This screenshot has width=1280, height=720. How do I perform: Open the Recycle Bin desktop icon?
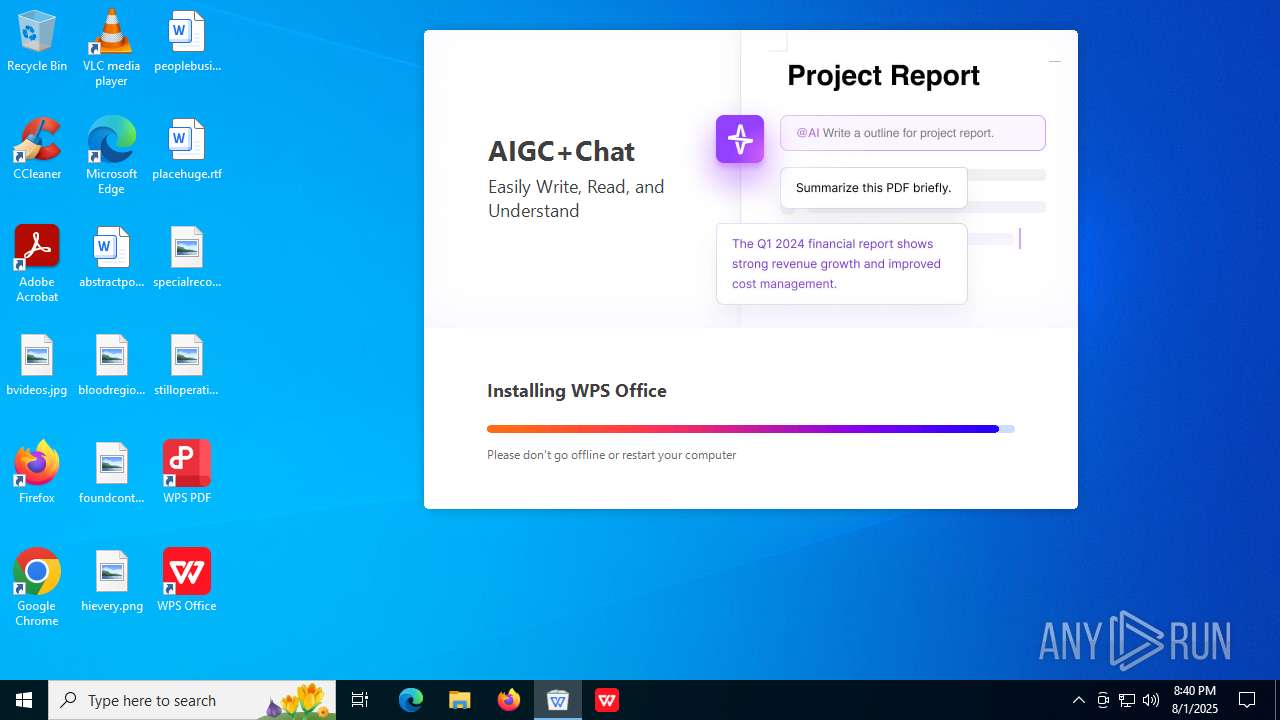click(x=37, y=41)
